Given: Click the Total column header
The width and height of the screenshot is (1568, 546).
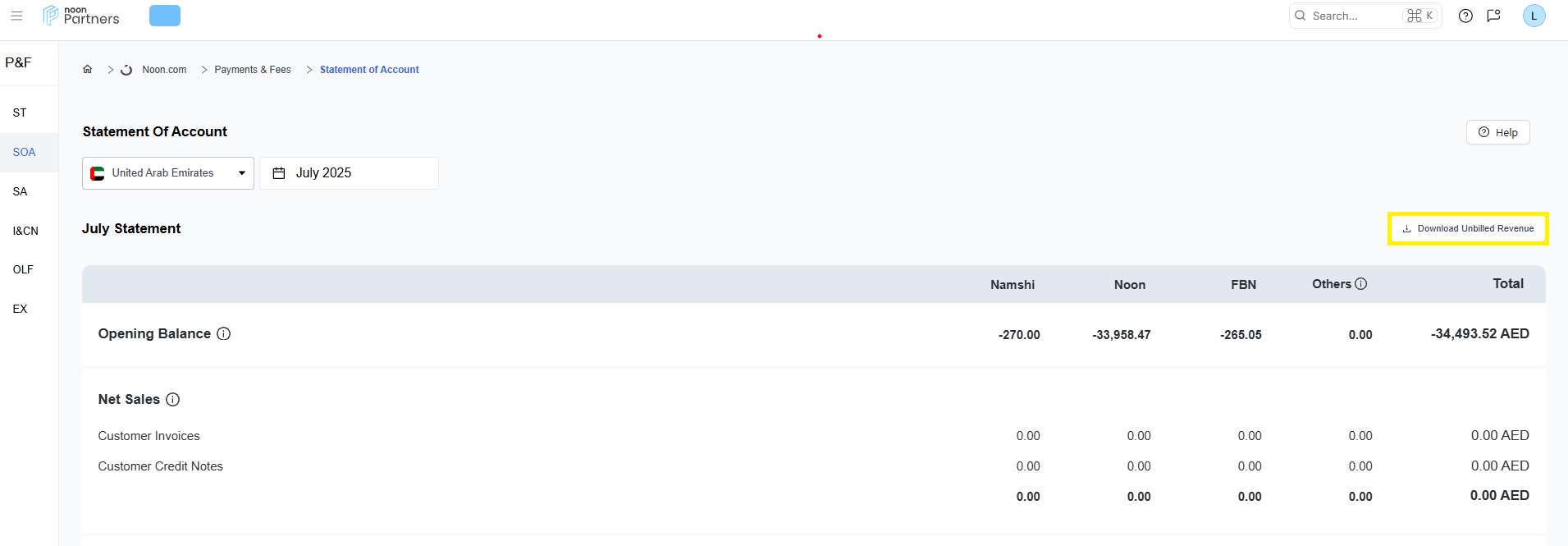Looking at the screenshot, I should pyautogui.click(x=1508, y=283).
